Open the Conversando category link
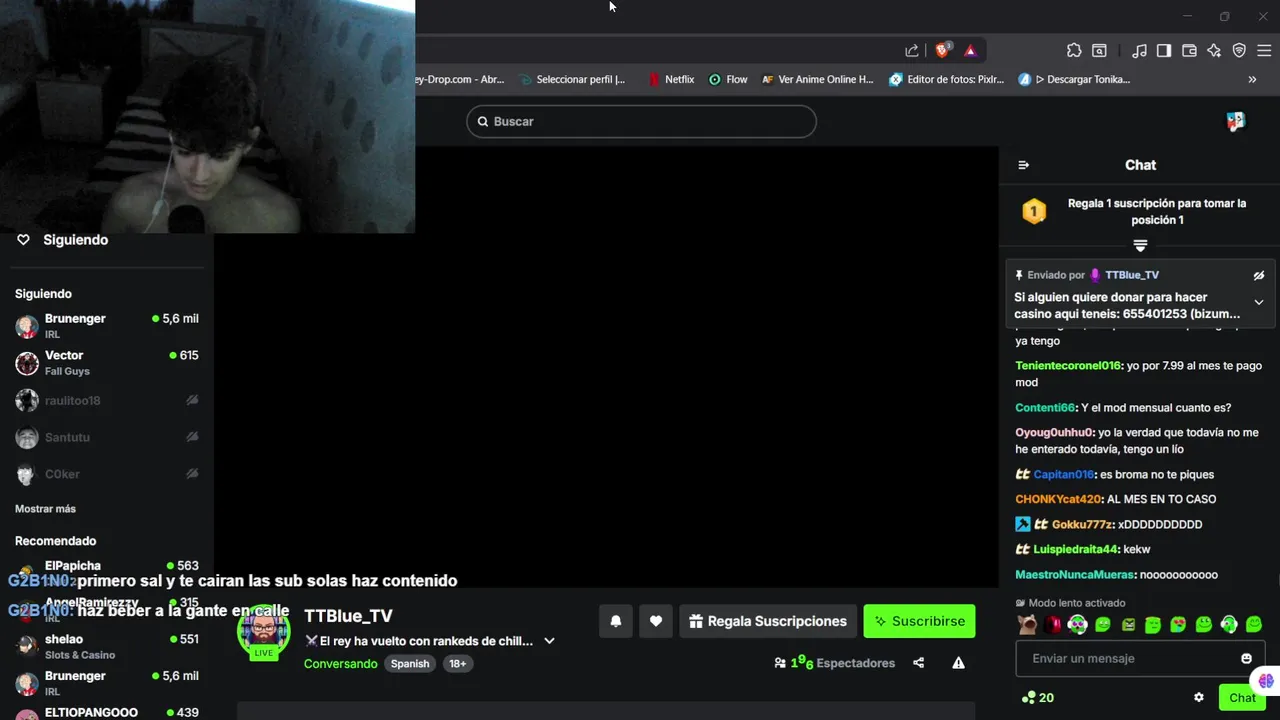Screen dimensions: 1280x720 (x=341, y=664)
